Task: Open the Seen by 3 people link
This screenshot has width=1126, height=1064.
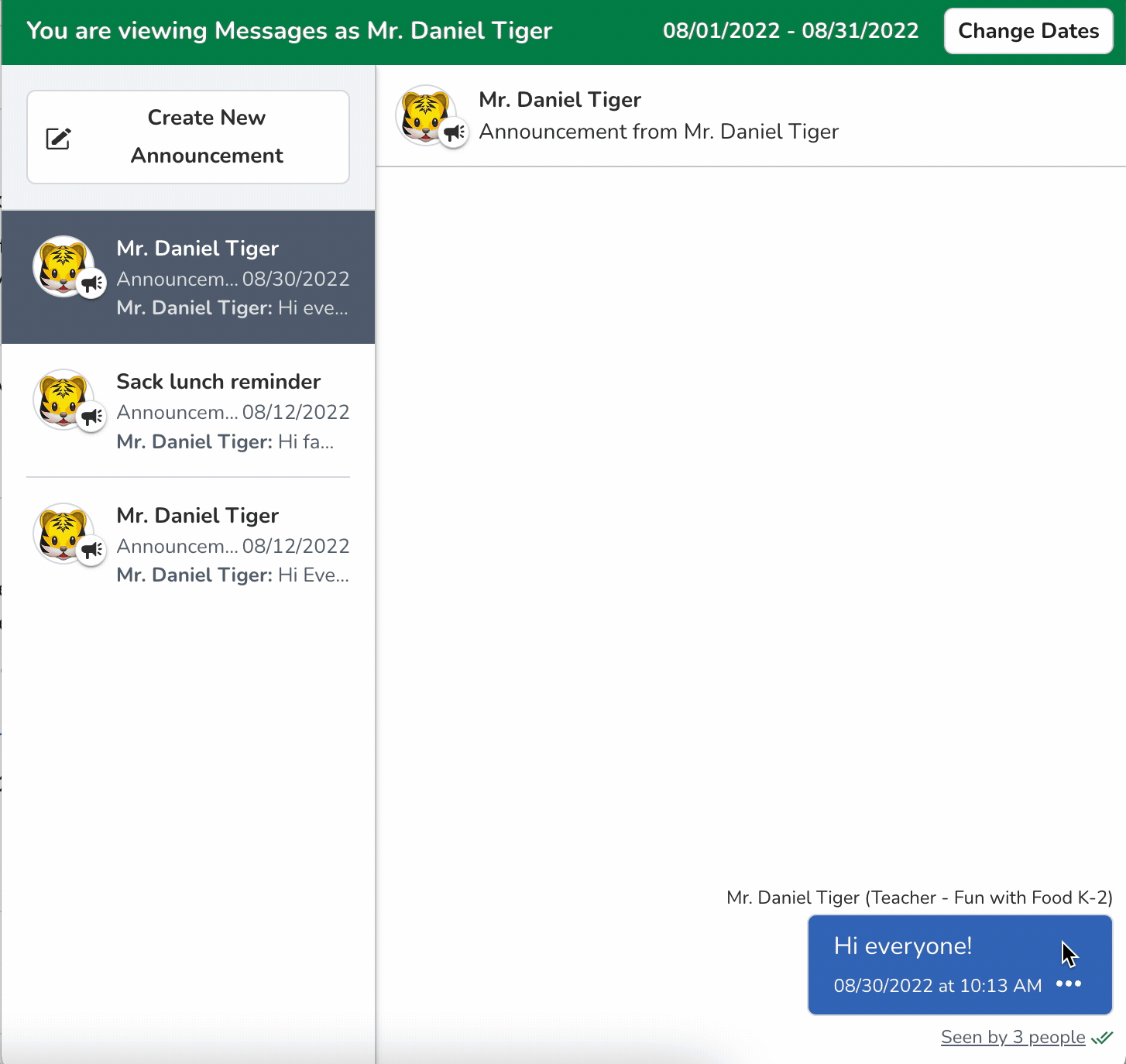Action: [1012, 1038]
